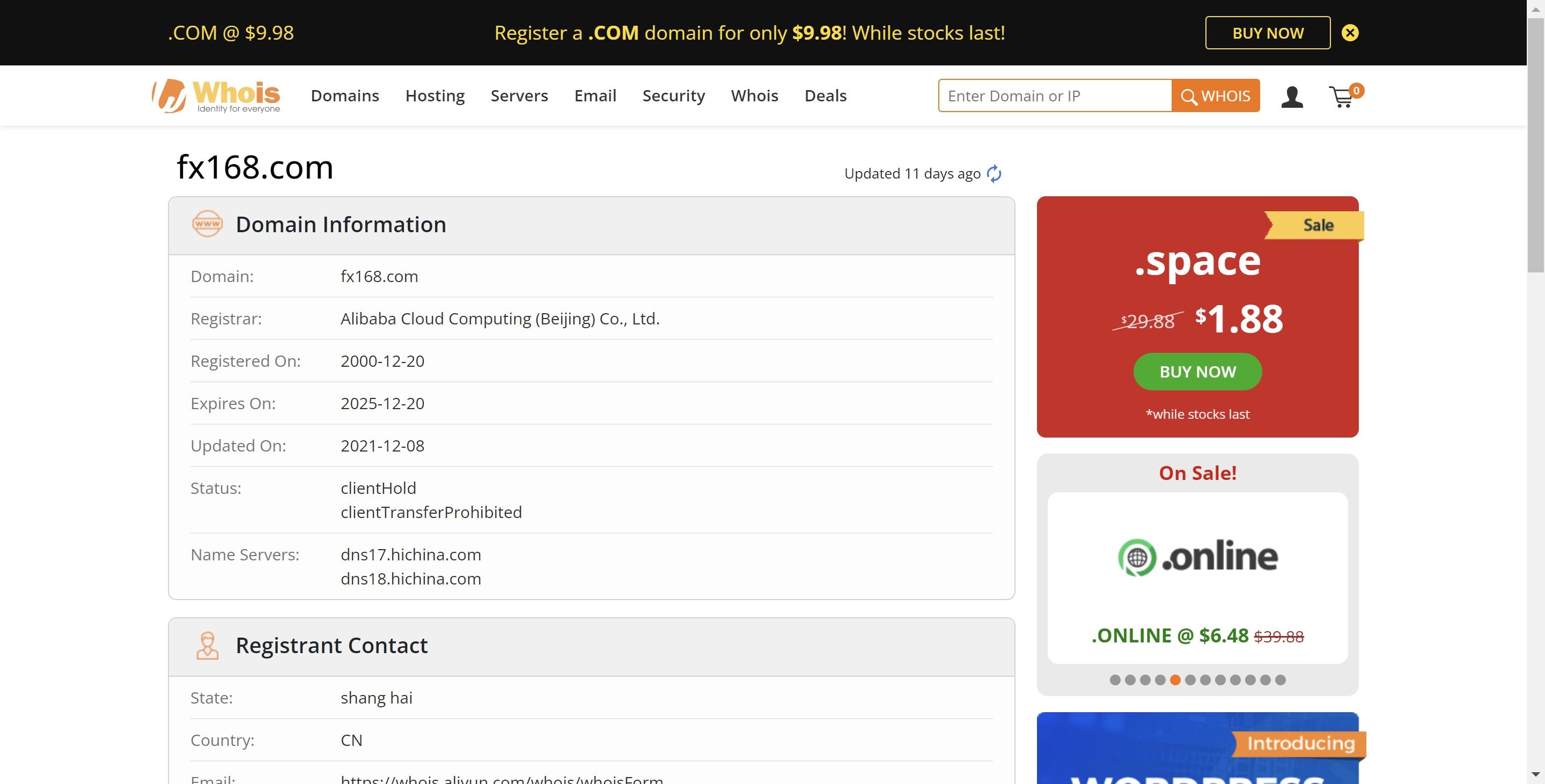Click the shang hai state value
The image size is (1545, 784).
(377, 698)
